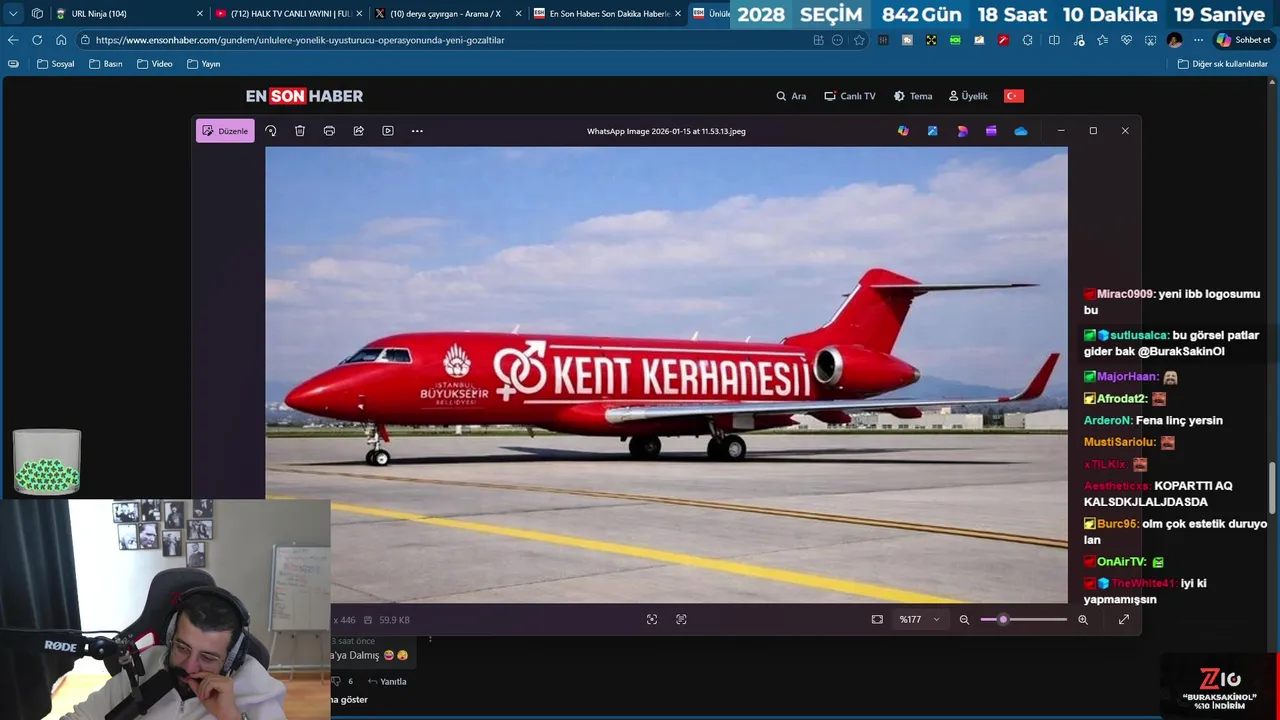Start slideshow with the play icon
Viewport: 1280px width, 720px height.
click(x=388, y=131)
